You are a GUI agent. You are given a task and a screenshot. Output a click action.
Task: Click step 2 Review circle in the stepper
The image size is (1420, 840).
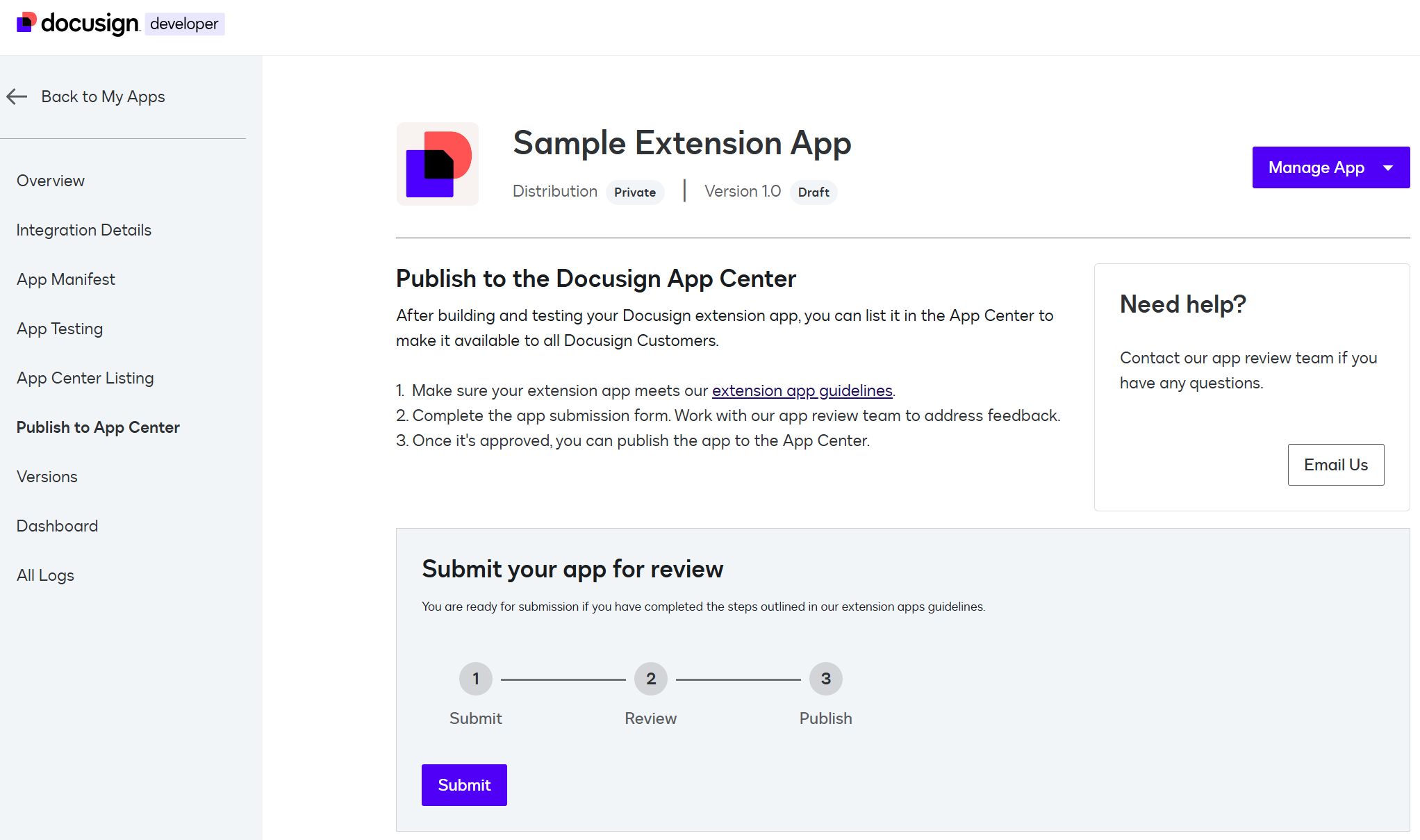[x=650, y=679]
